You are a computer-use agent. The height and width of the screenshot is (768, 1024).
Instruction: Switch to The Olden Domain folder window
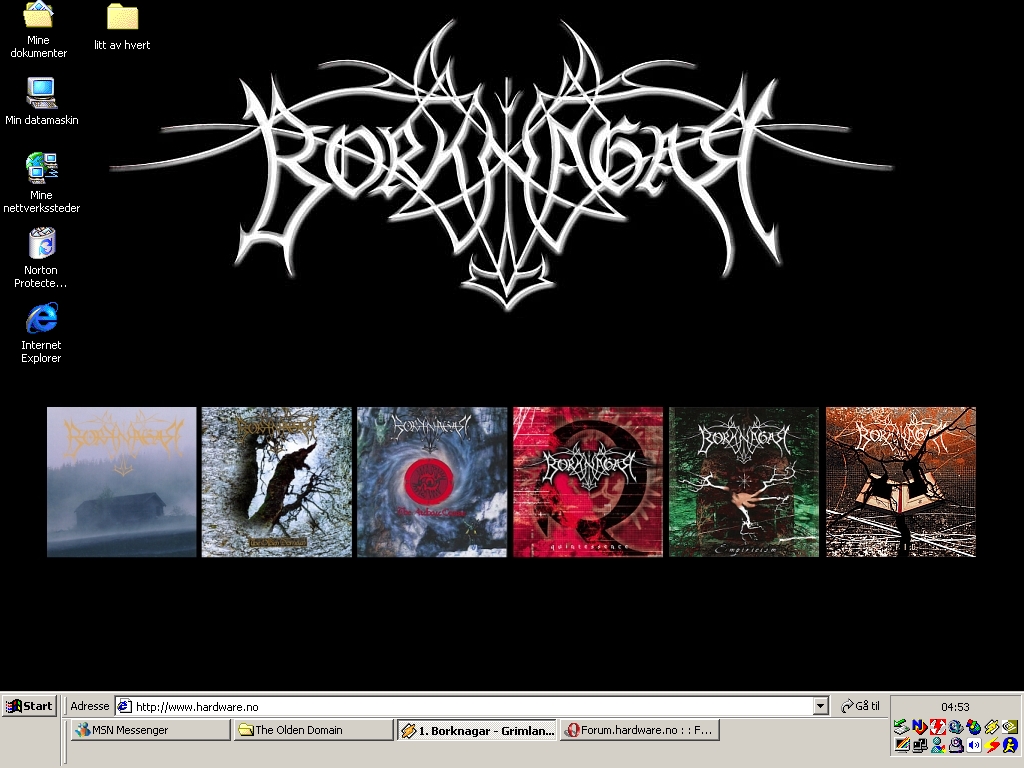tap(314, 730)
